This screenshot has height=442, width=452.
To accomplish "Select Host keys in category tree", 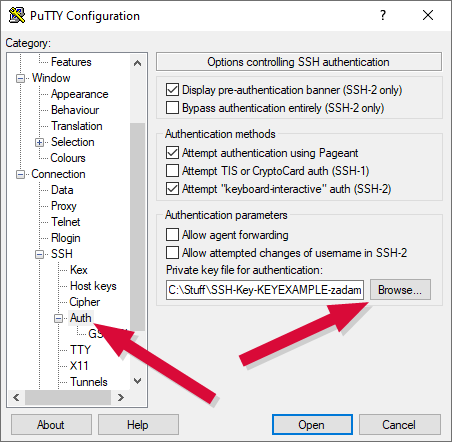I will click(x=93, y=286).
